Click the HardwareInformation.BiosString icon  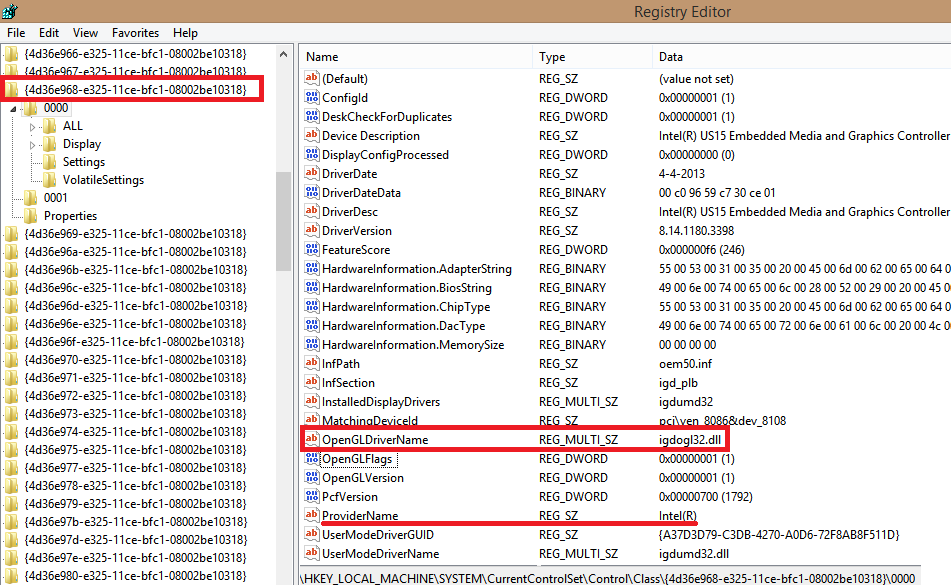coord(312,287)
